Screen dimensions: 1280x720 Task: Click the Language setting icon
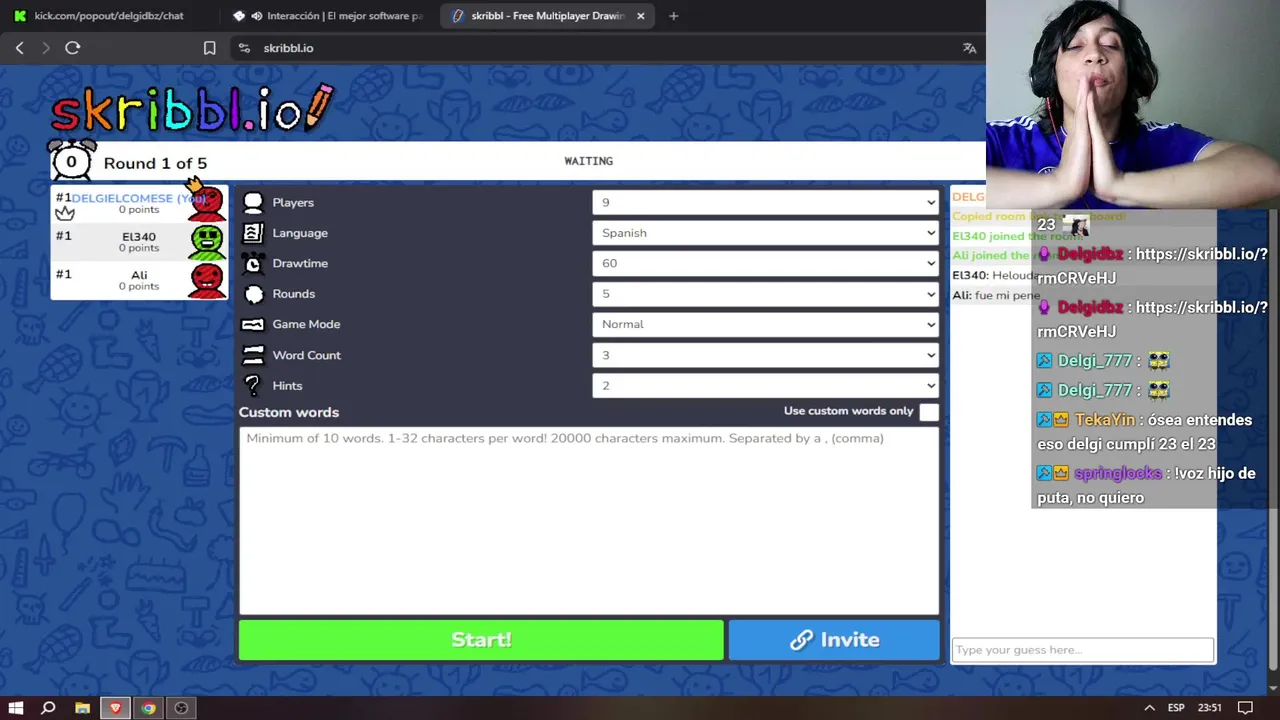click(253, 233)
